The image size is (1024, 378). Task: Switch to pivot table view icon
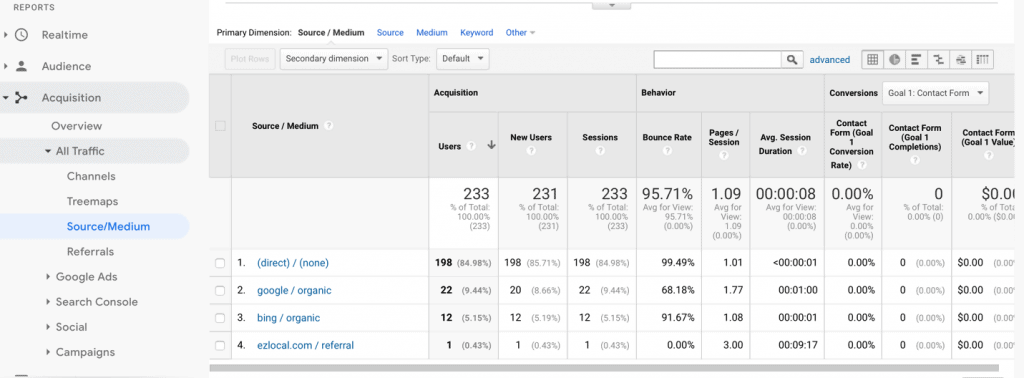click(983, 59)
